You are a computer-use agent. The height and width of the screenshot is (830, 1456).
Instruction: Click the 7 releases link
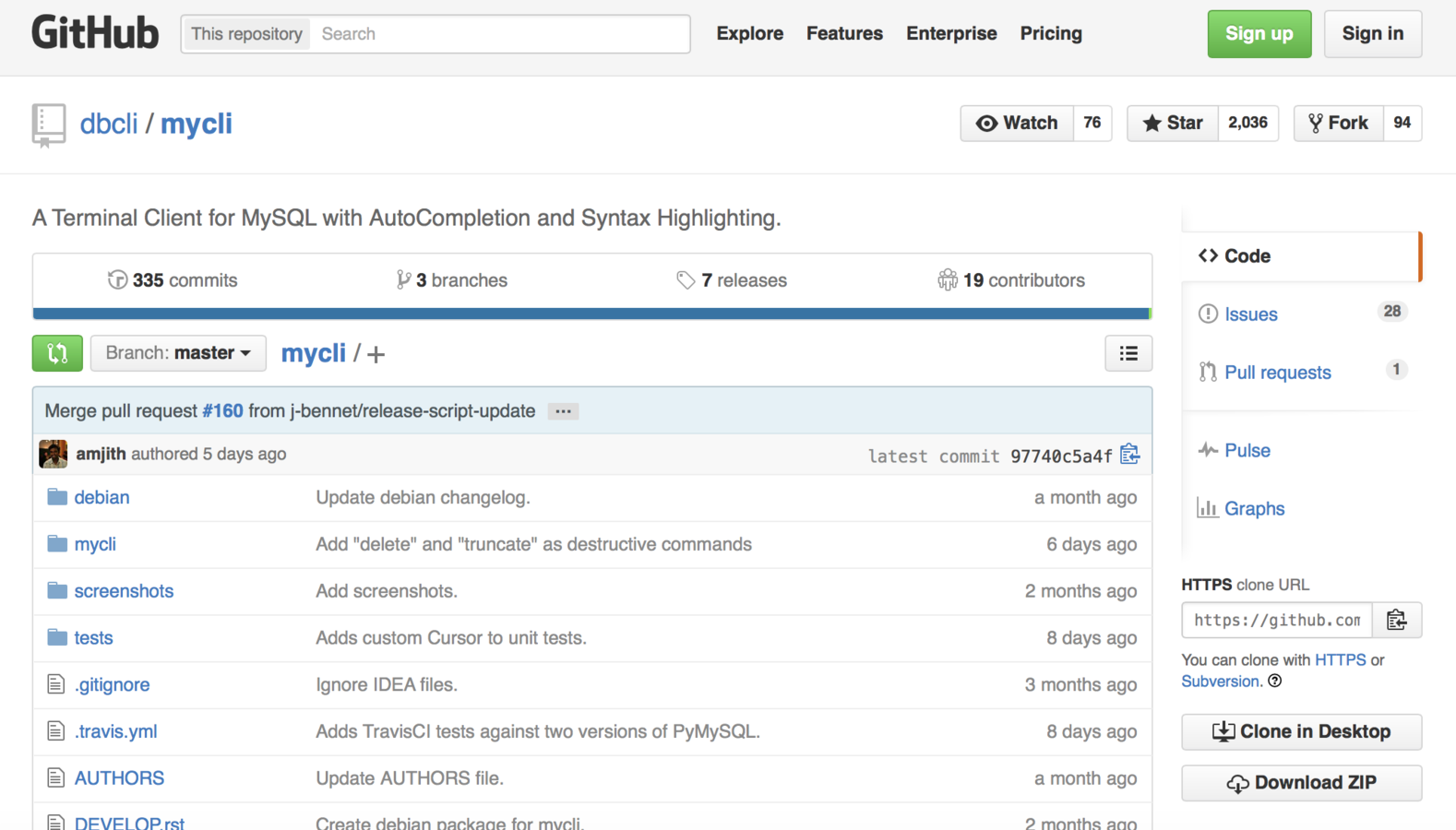(x=732, y=280)
